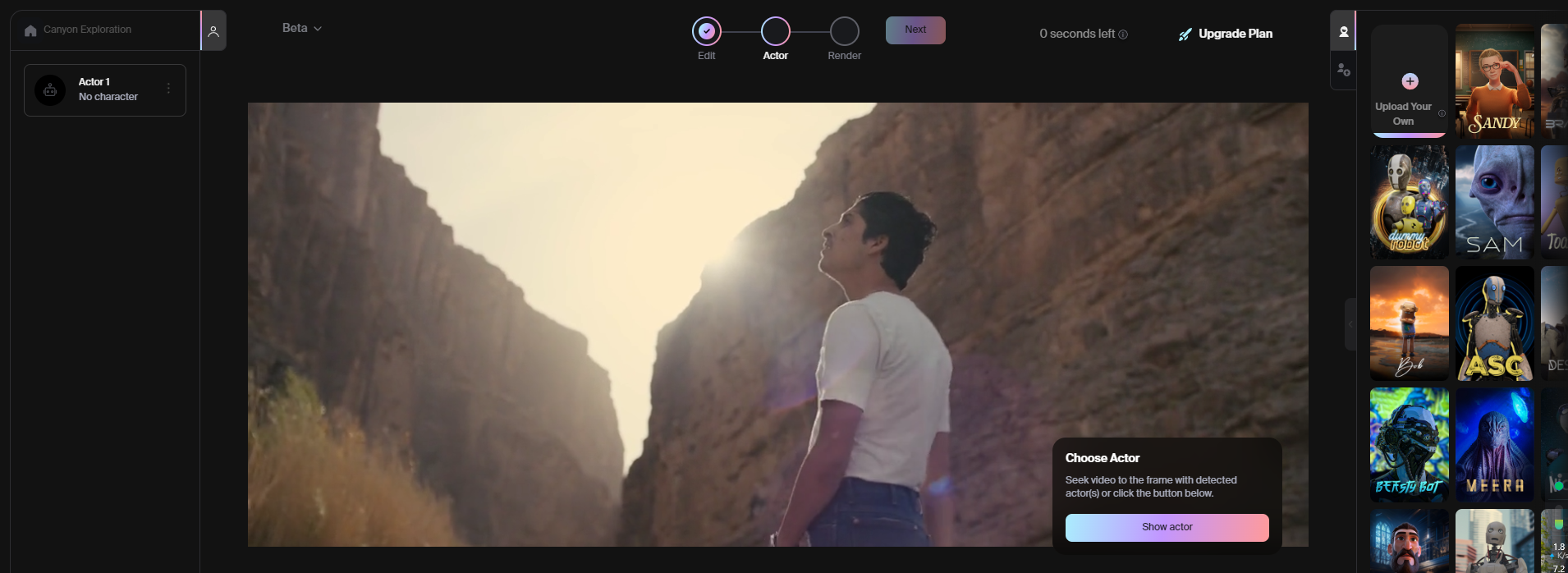Select the Actor 1 No character card
This screenshot has height=573, width=1568.
click(x=105, y=90)
